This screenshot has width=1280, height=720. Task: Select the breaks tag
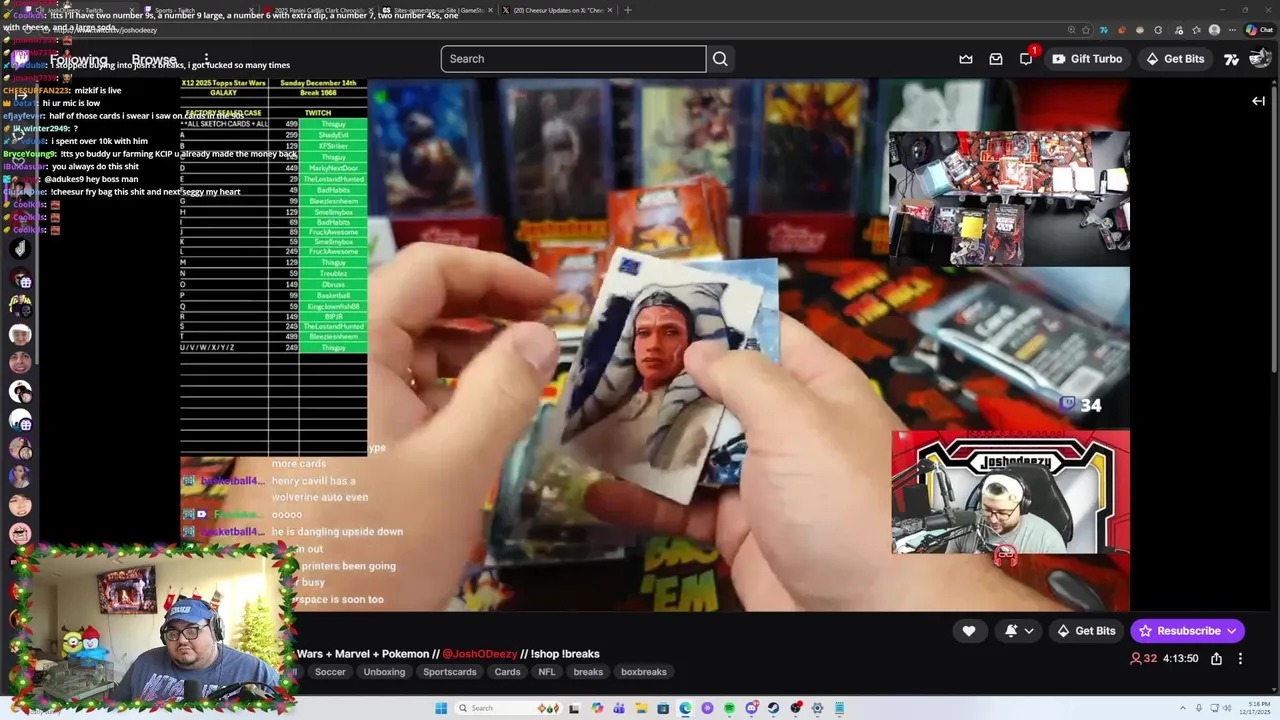pos(588,672)
